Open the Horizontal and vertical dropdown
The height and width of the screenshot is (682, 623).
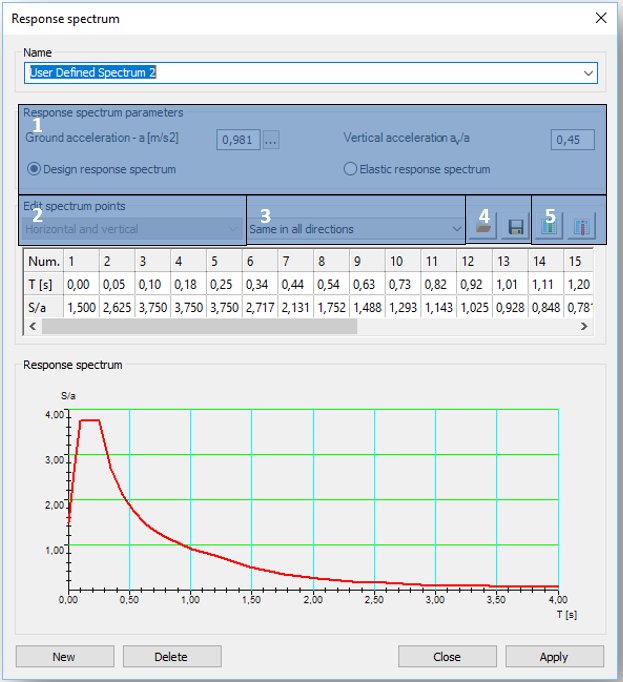132,229
